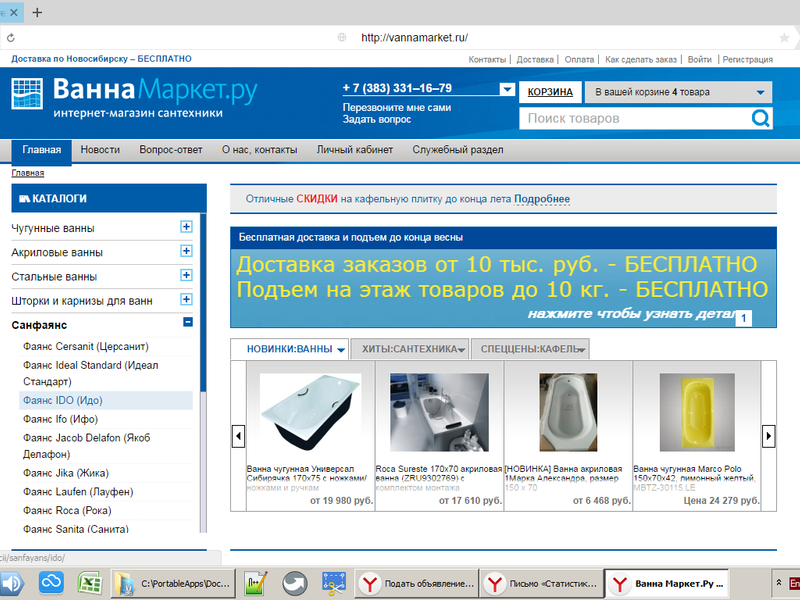Switch to PortableApps folder window in taskbar

tap(173, 583)
